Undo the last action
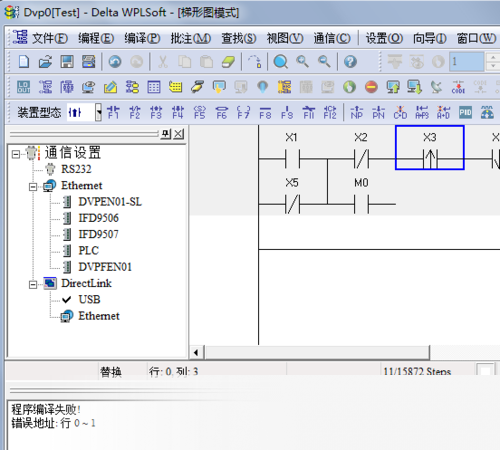The height and width of the screenshot is (450, 500). 115,62
